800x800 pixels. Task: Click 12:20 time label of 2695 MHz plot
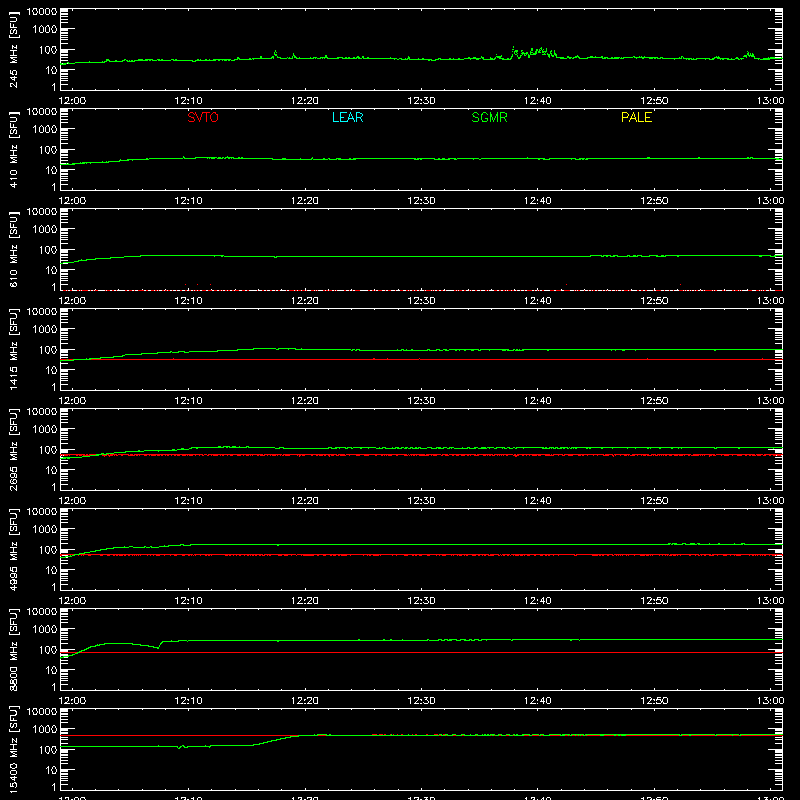[305, 501]
